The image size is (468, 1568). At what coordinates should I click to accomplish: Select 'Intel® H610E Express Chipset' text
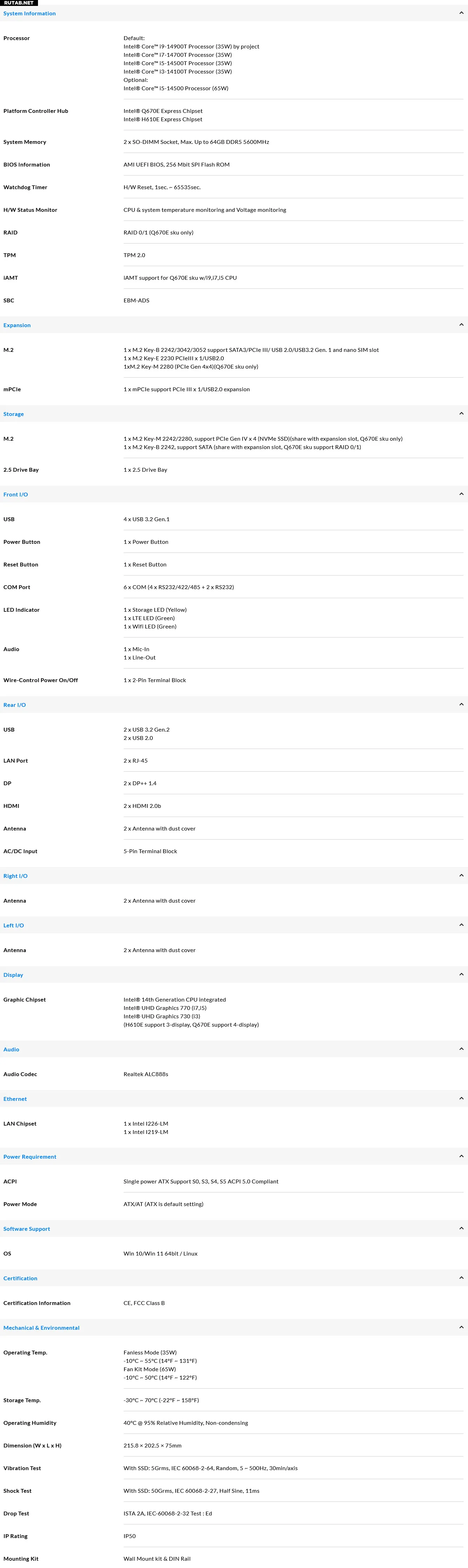coord(163,119)
